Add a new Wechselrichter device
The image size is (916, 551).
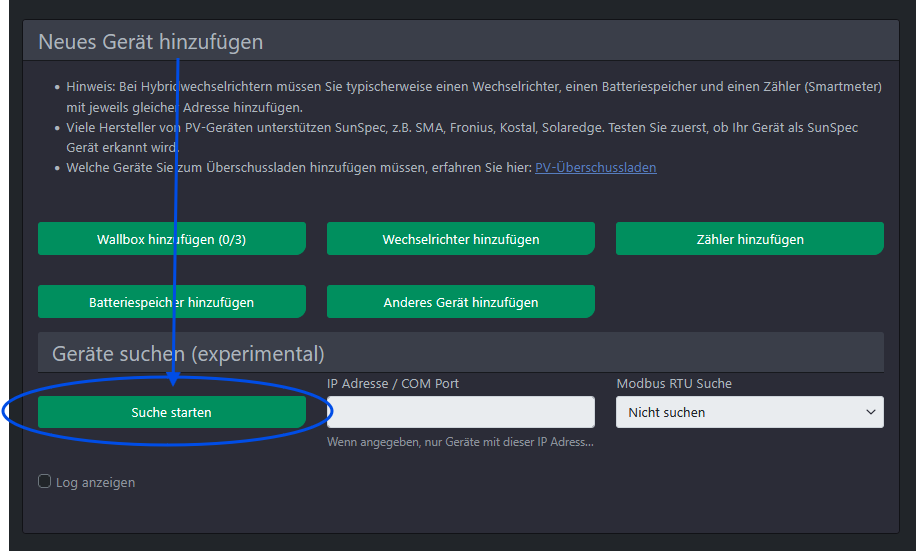pyautogui.click(x=460, y=239)
